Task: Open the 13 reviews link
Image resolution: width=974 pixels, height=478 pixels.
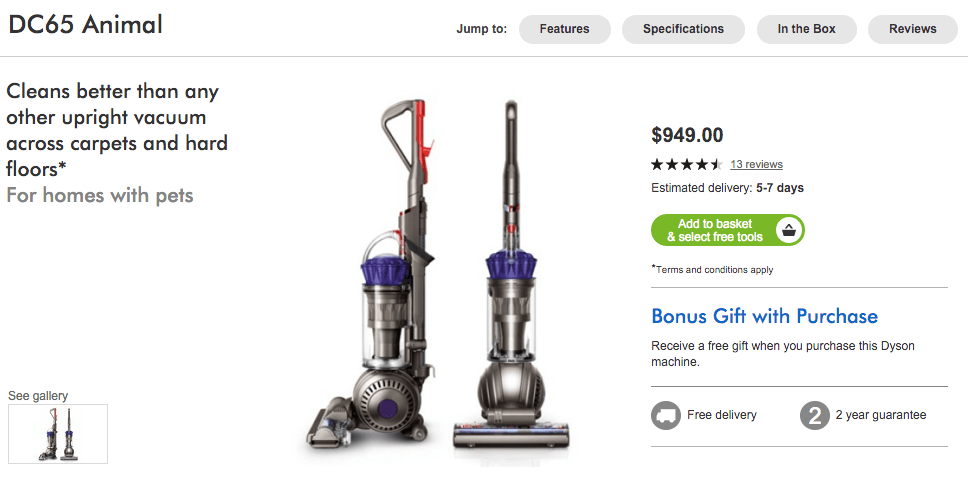Action: pyautogui.click(x=756, y=165)
